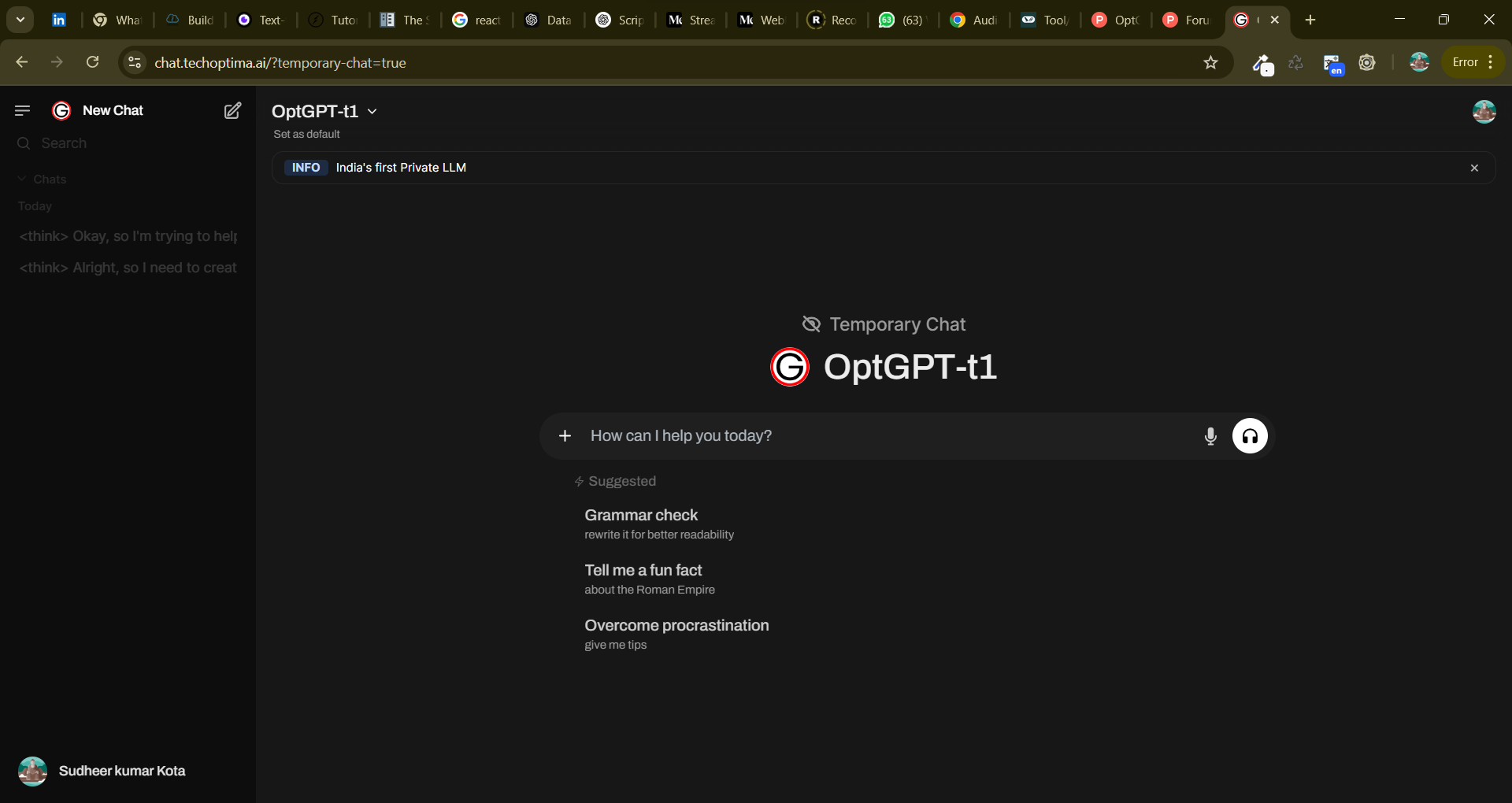Switch to the 'Data' browser tab
The image size is (1512, 803).
tap(548, 20)
